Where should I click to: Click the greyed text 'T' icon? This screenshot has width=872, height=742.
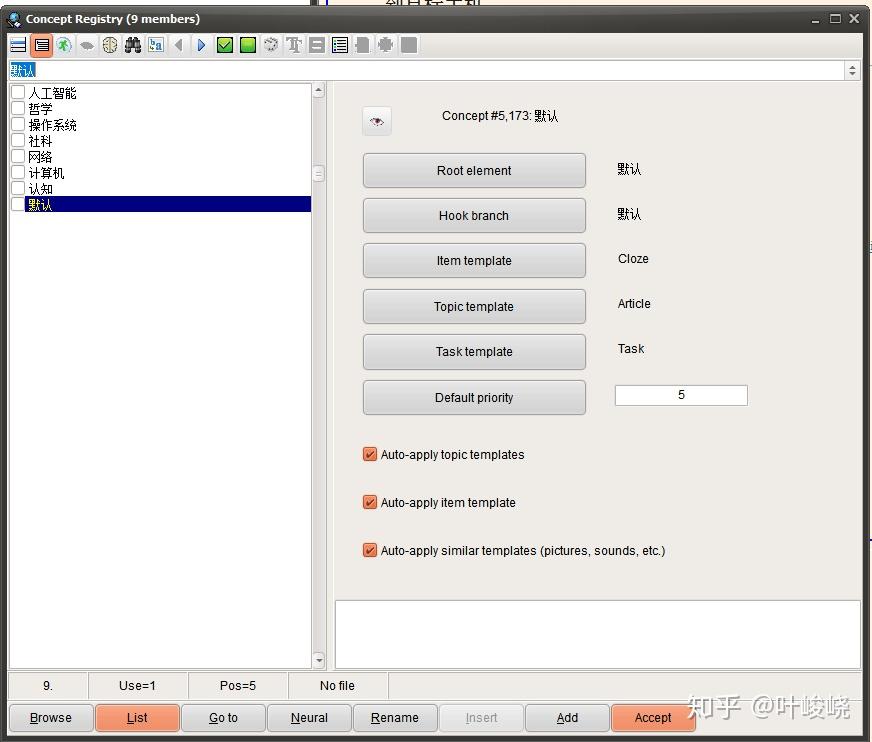click(294, 45)
